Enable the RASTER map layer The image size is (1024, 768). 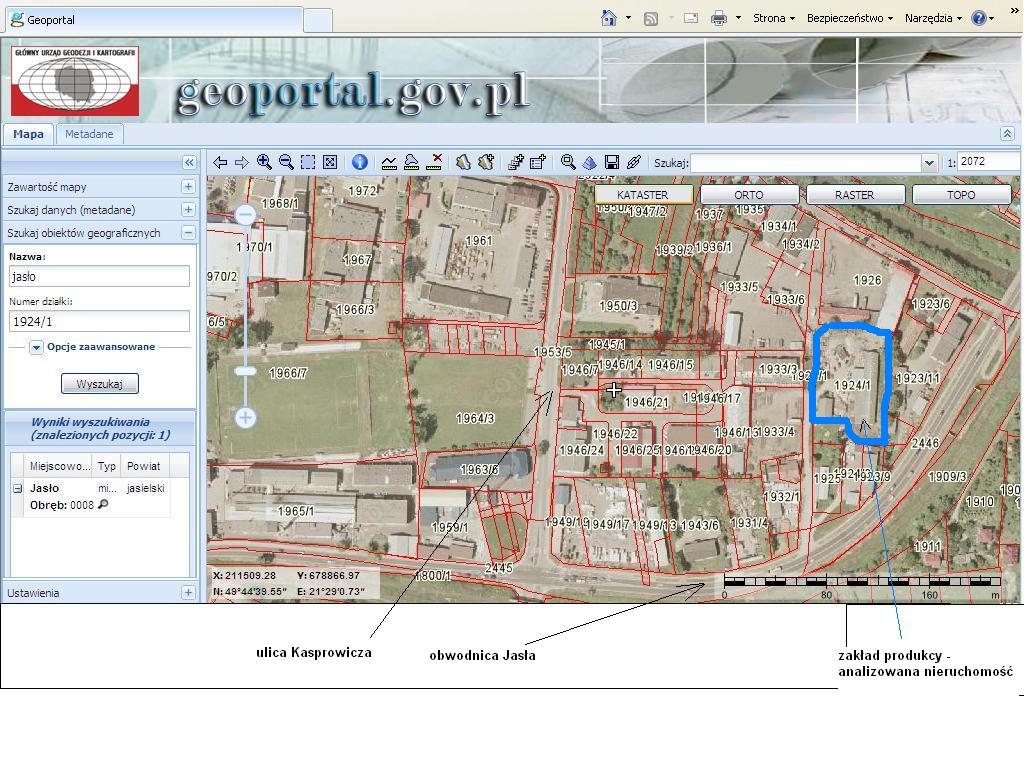click(854, 195)
